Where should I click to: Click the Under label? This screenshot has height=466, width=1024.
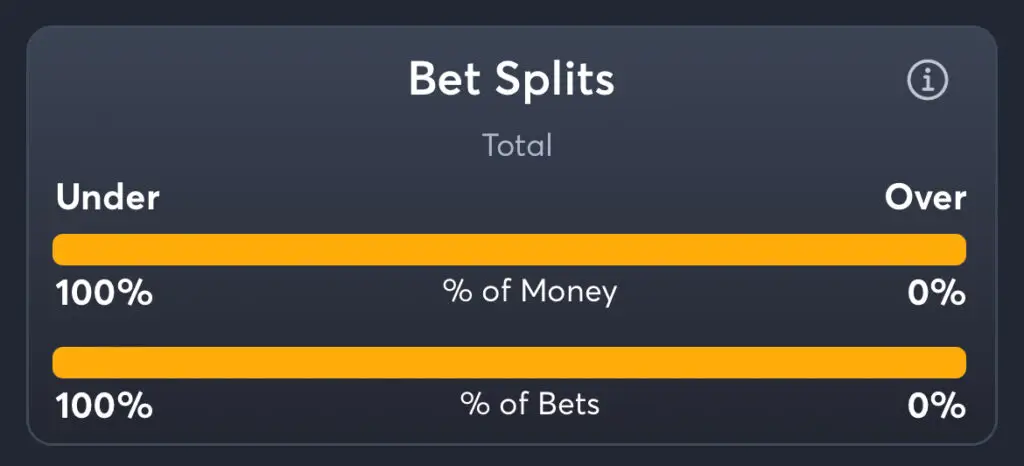click(108, 198)
